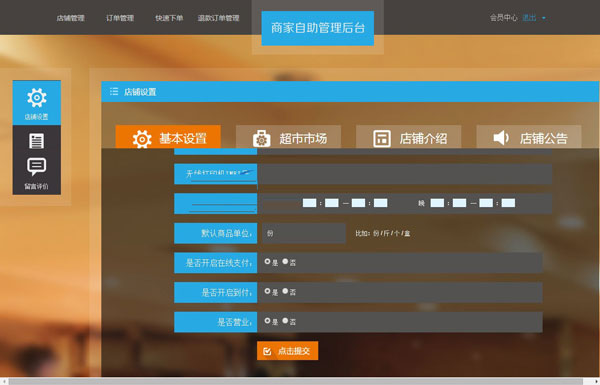Select the 超市市场 briefcase icon tab
Image resolution: width=600 pixels, height=385 pixels.
click(289, 138)
